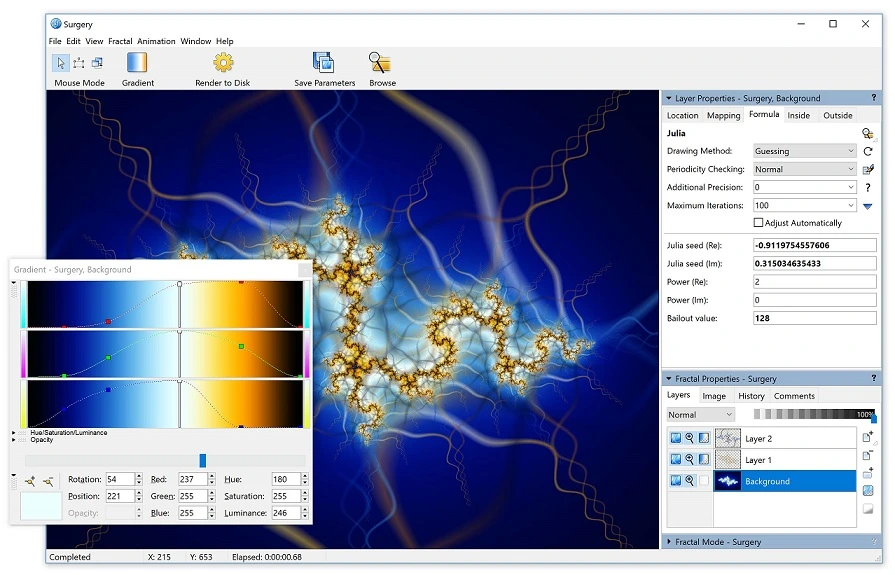Image resolution: width=895 pixels, height=575 pixels.
Task: Click the reload icon next to Drawing Method
Action: [868, 151]
